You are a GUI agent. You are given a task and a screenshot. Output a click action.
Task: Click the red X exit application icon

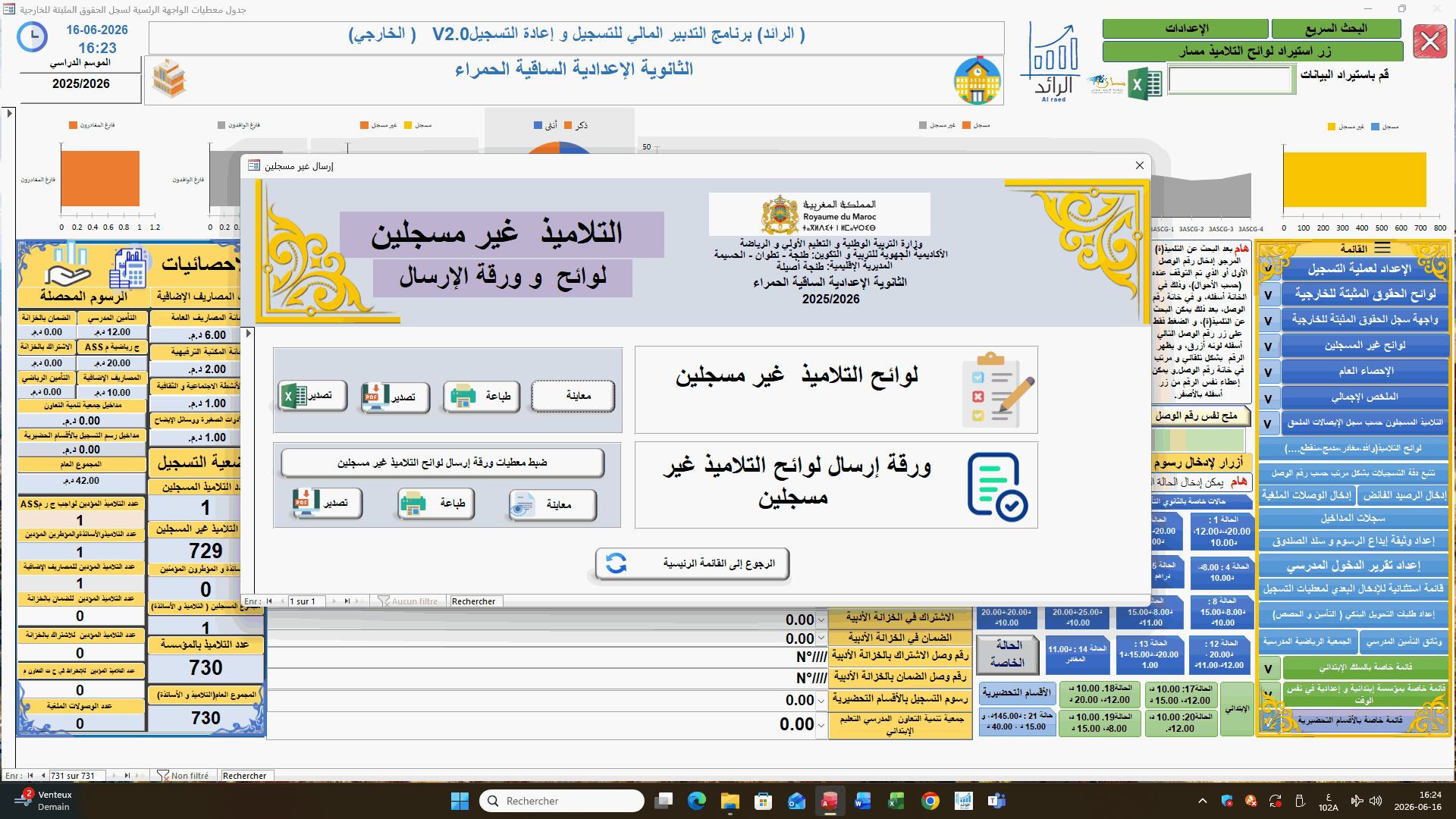[1430, 41]
